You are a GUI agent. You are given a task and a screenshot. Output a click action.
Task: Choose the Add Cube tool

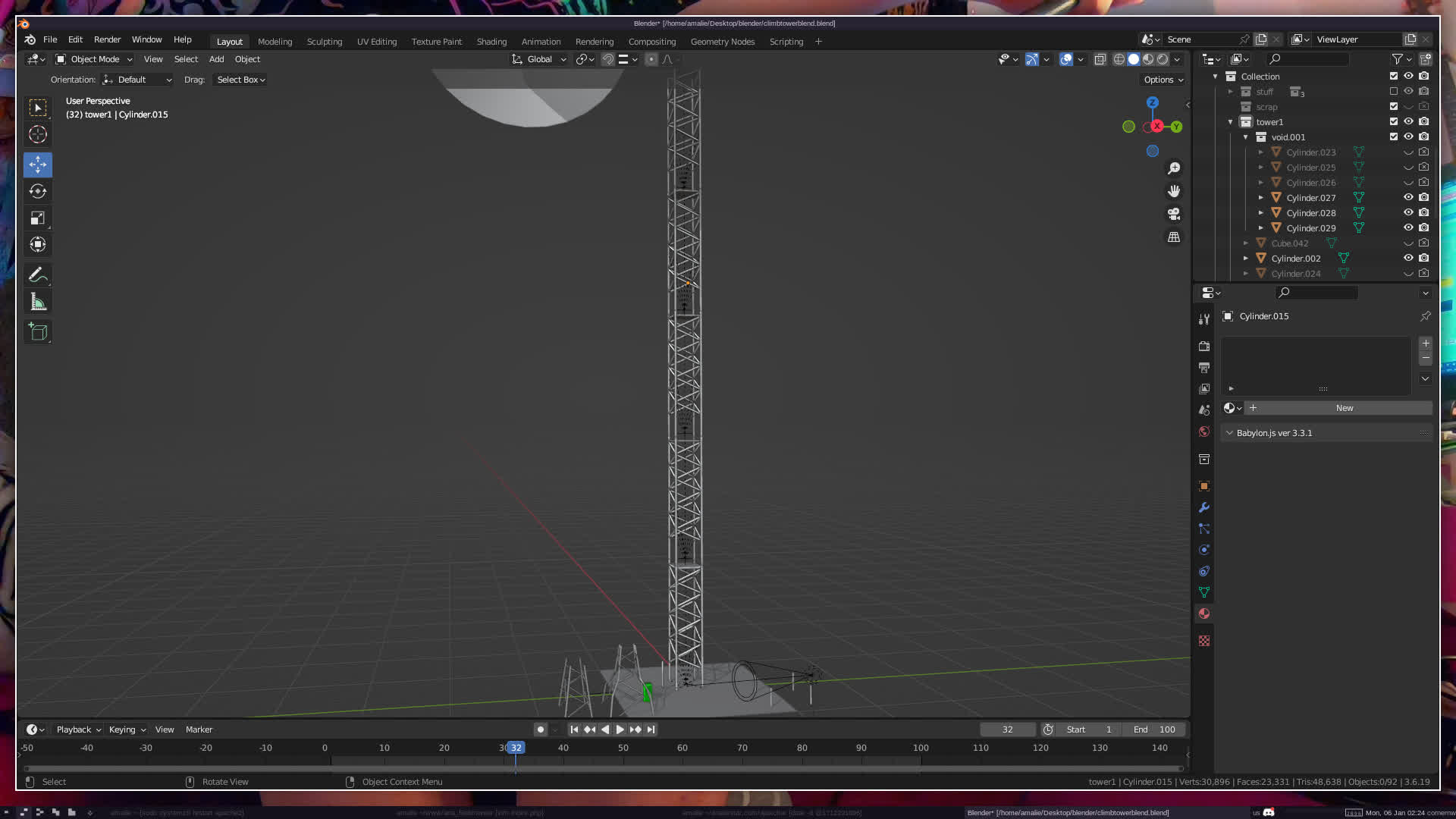38,332
